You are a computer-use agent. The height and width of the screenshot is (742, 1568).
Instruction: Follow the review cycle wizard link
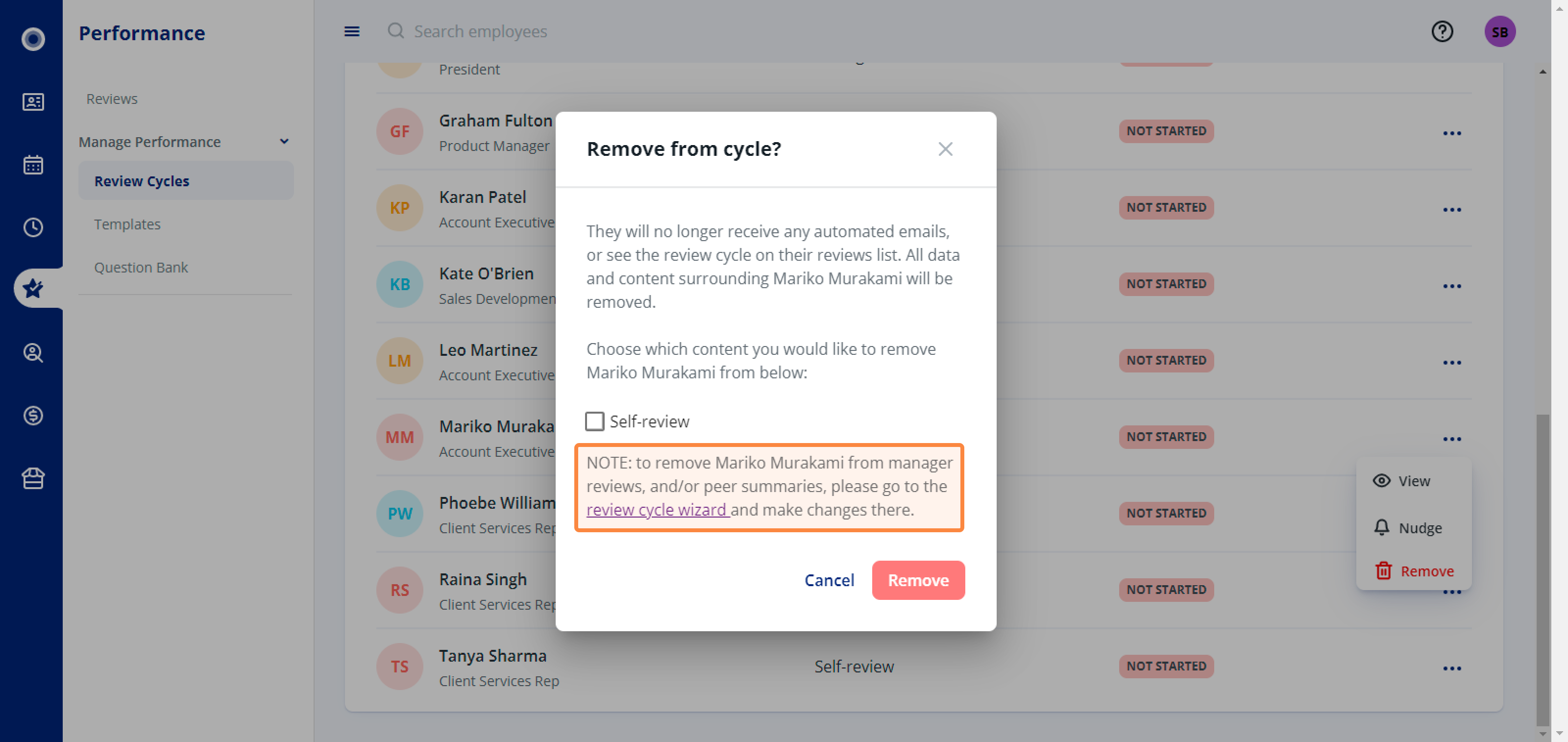[658, 510]
